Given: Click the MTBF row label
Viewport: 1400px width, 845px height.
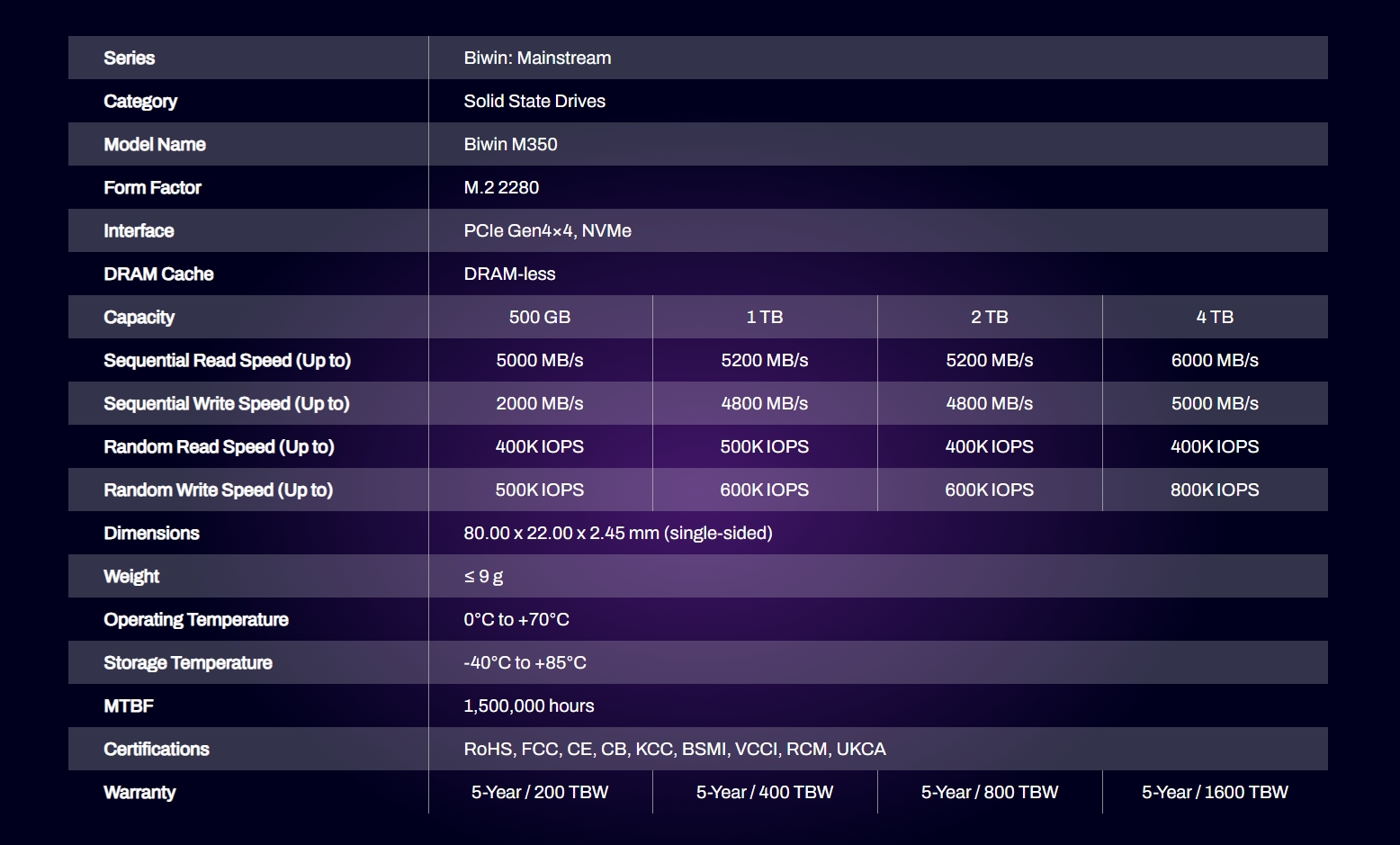Looking at the screenshot, I should coord(129,706).
